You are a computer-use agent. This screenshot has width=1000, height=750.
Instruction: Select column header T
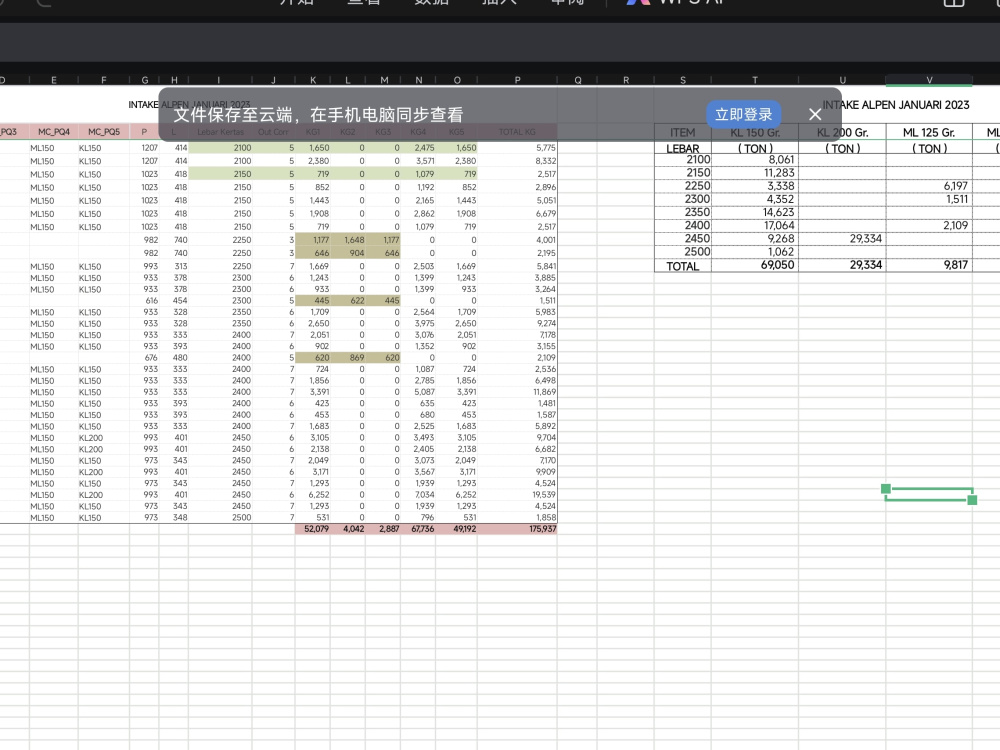pyautogui.click(x=754, y=80)
